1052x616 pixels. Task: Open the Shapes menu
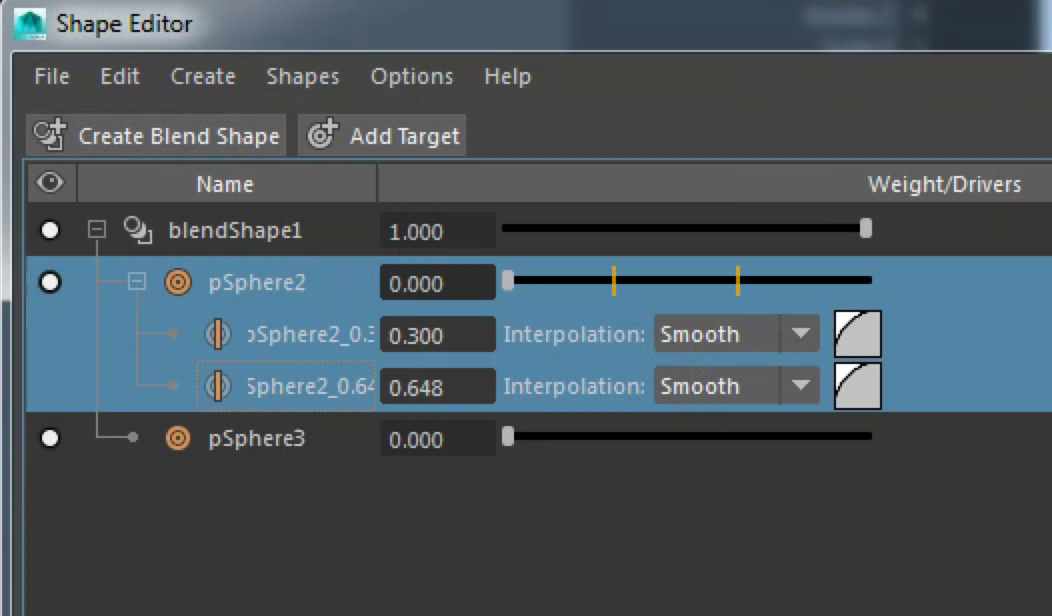pyautogui.click(x=302, y=76)
